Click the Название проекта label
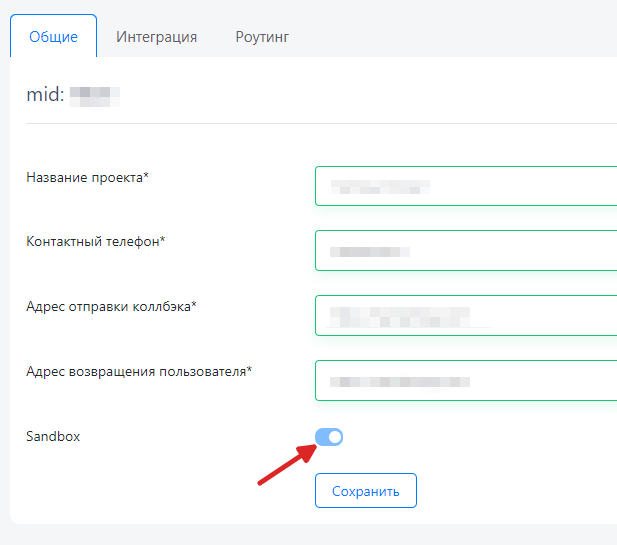The image size is (617, 545). point(87,178)
